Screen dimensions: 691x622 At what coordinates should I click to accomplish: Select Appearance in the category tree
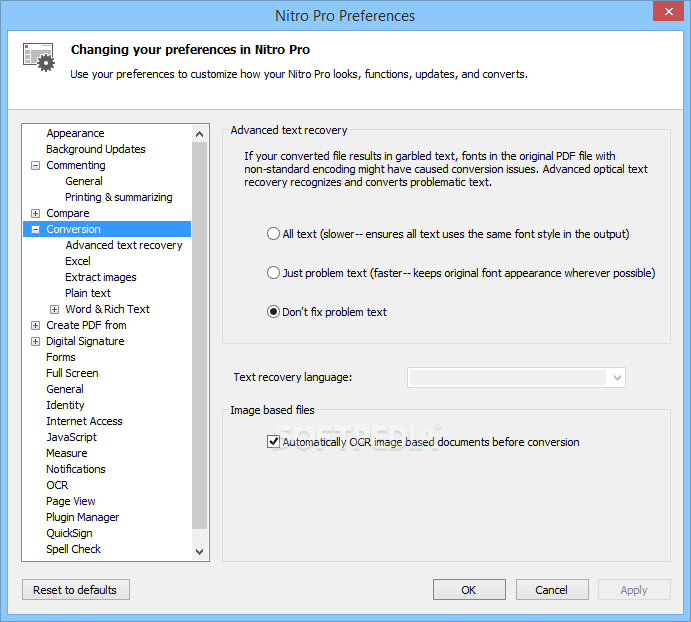tap(75, 133)
